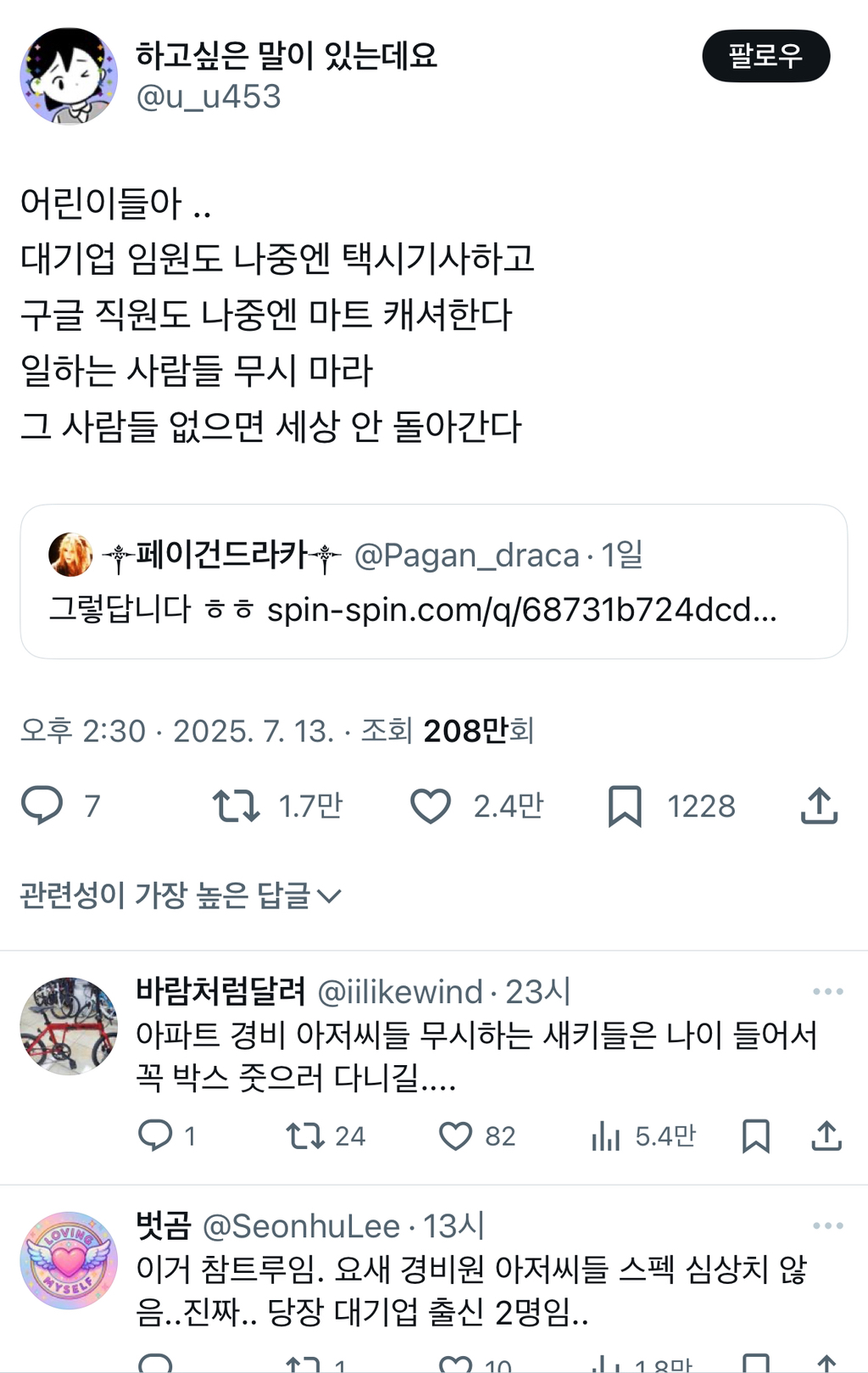868x1373 pixels.
Task: Open 벗곰 Loving Myself avatar
Action: tap(69, 1260)
